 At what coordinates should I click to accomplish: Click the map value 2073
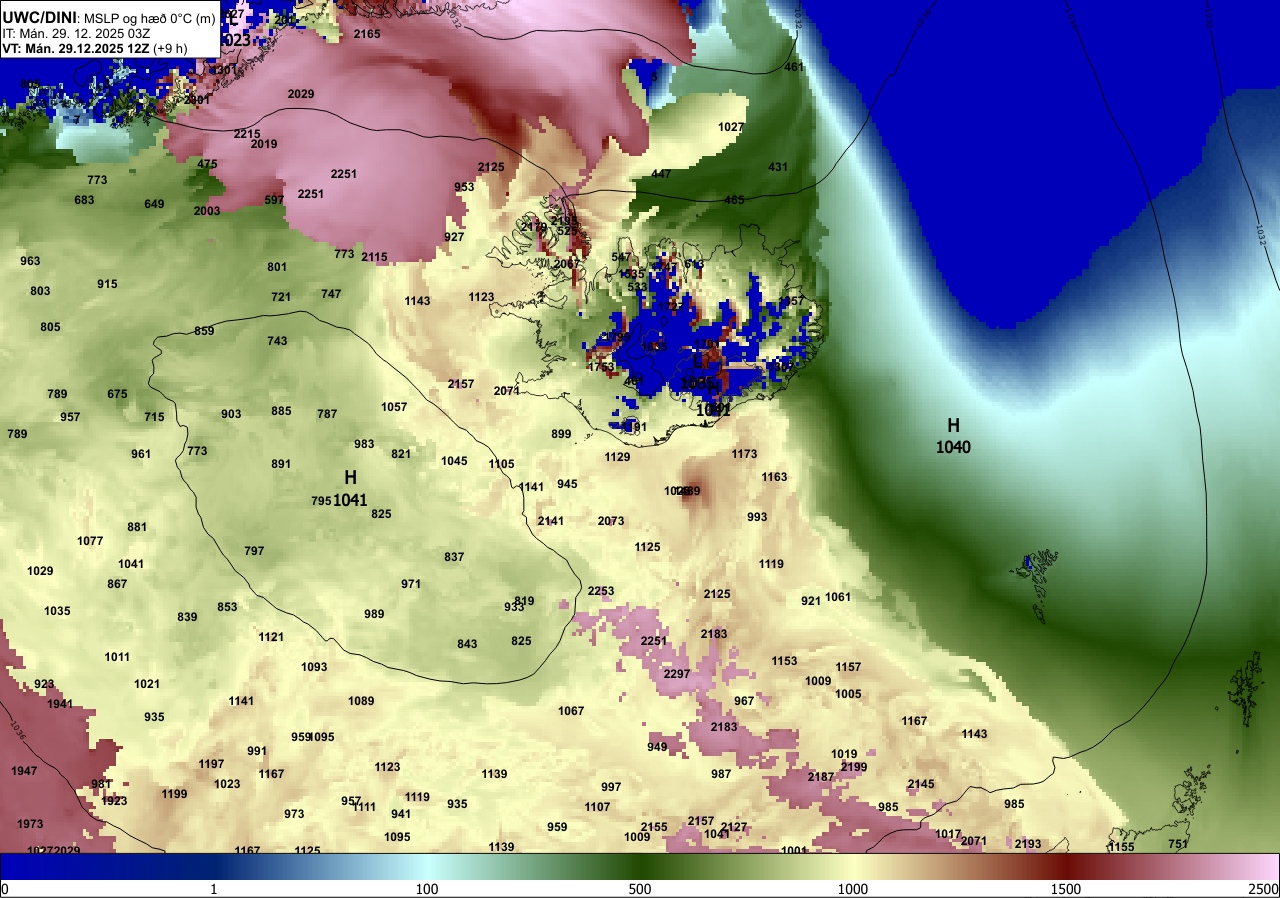611,521
